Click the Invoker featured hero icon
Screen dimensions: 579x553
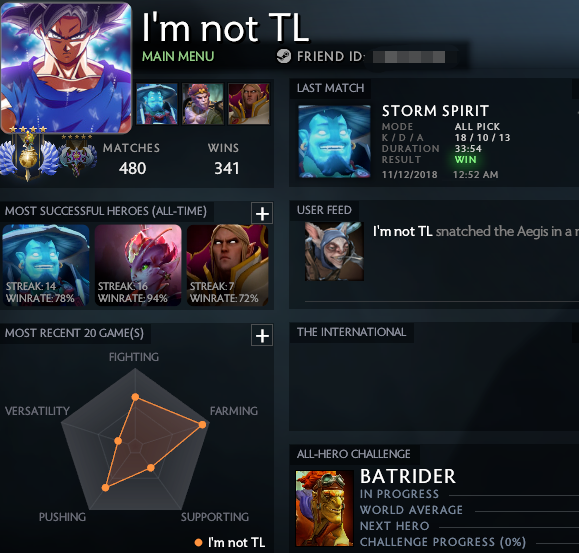[x=249, y=104]
